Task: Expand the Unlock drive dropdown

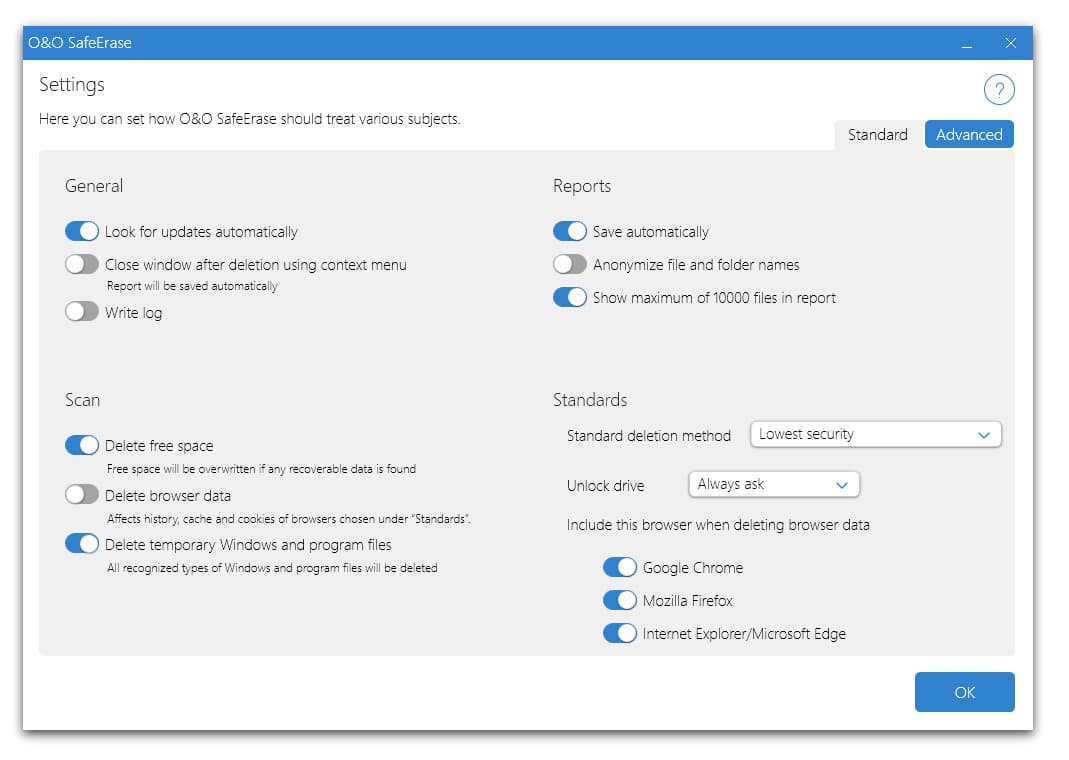Action: (x=773, y=485)
